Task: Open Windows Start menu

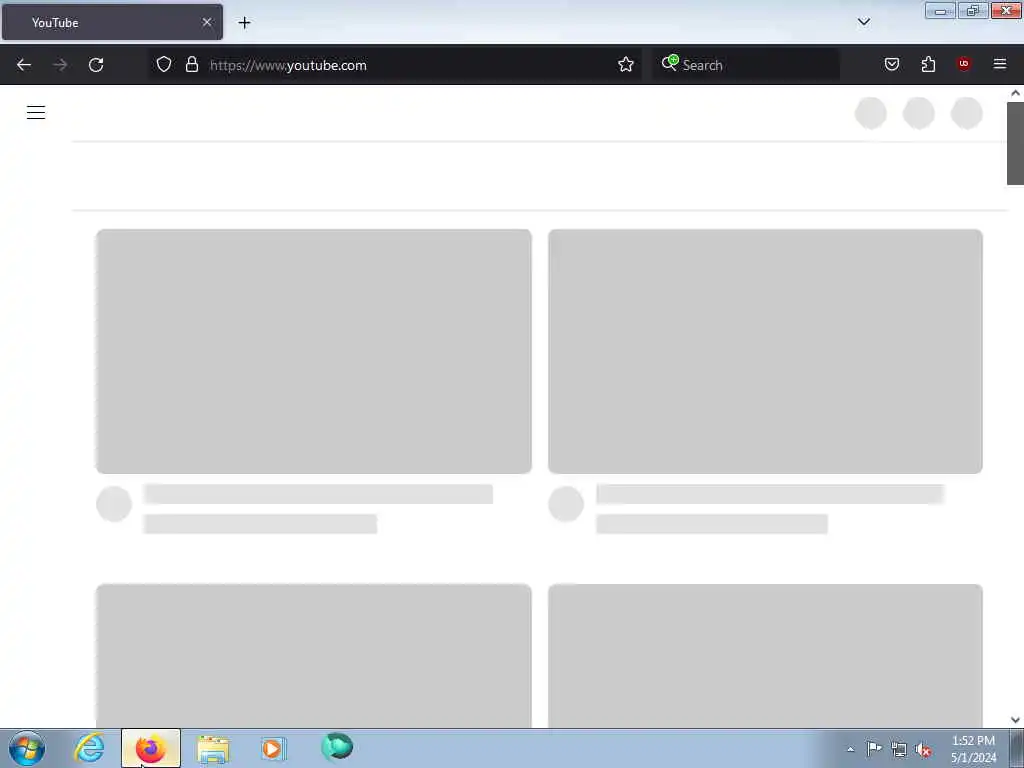Action: 27,748
